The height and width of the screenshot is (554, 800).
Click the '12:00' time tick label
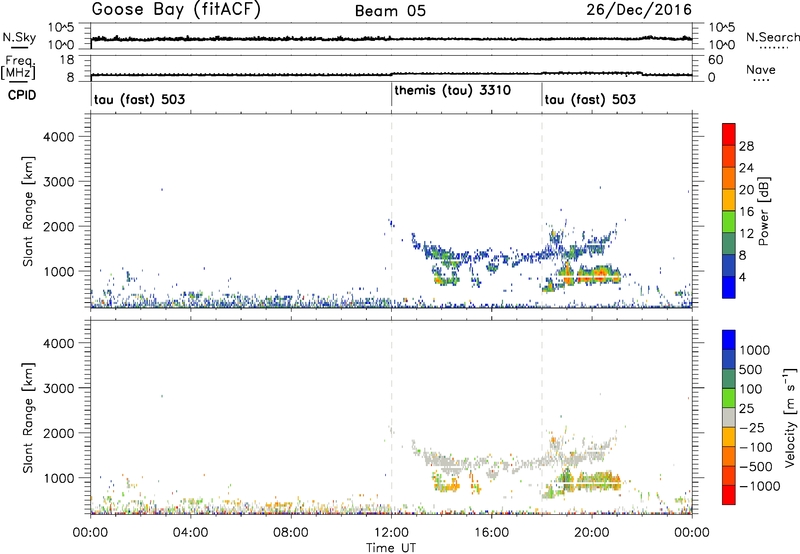pyautogui.click(x=391, y=533)
